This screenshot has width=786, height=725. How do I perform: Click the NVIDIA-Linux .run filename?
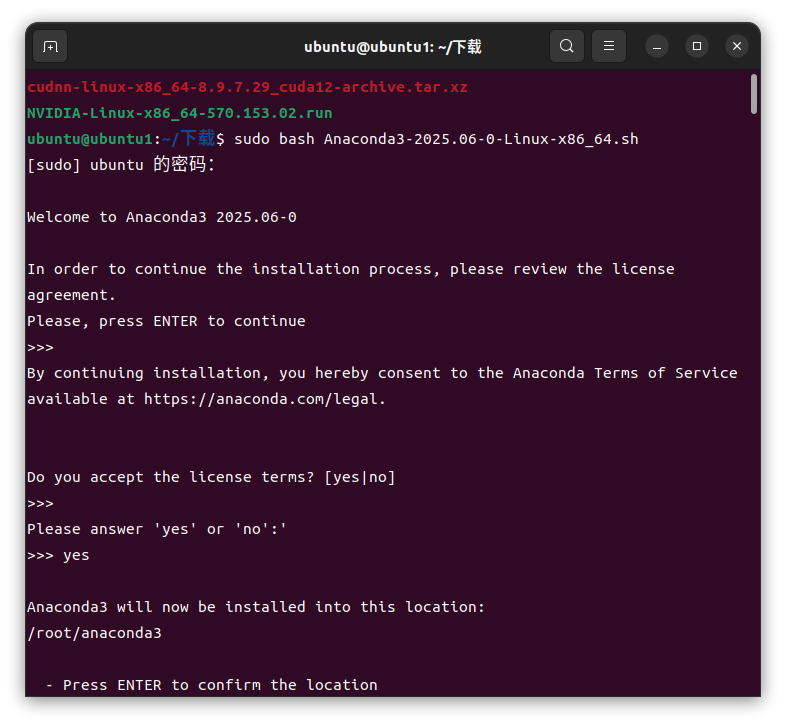coord(180,113)
